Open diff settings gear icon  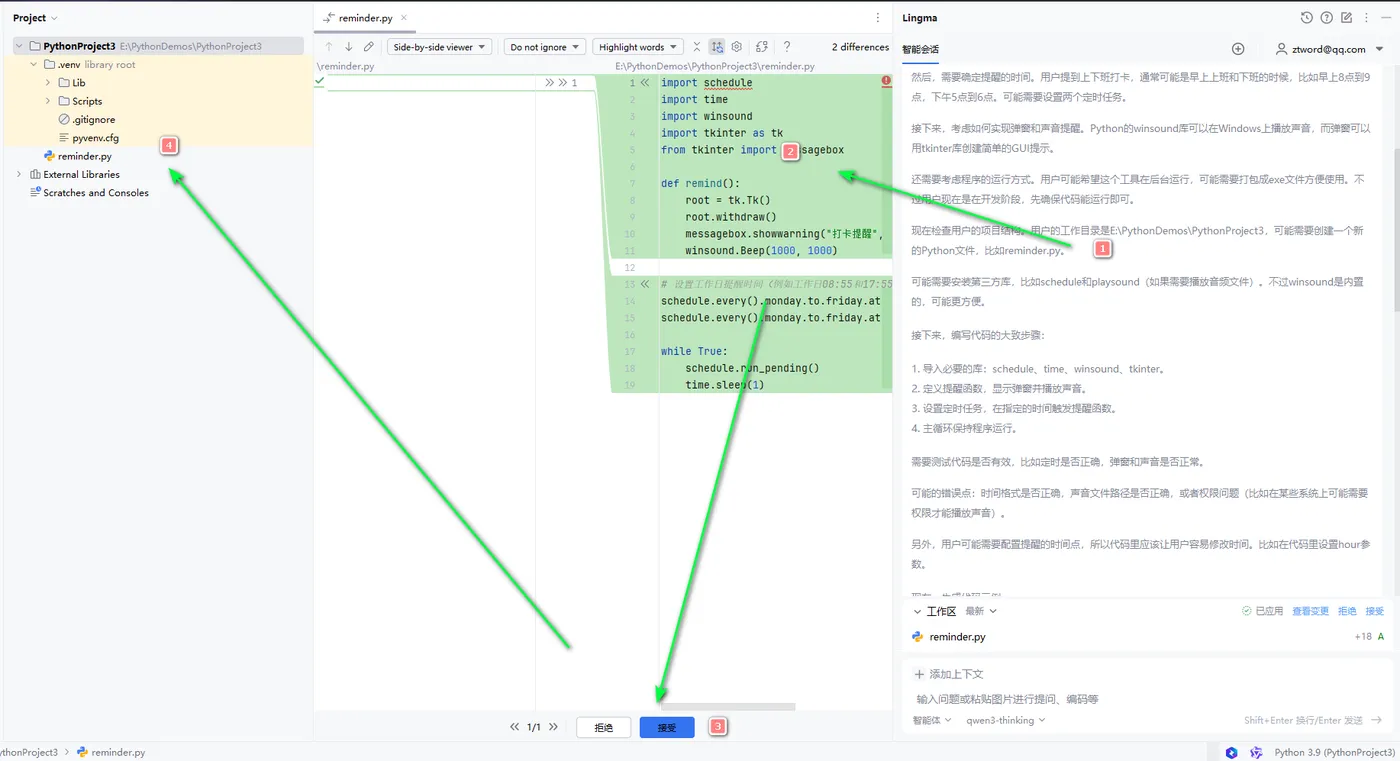(x=737, y=47)
